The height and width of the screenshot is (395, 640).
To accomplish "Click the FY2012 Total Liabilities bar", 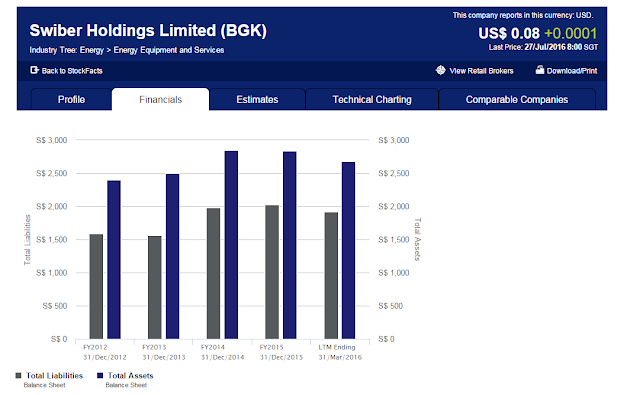I will (96, 286).
